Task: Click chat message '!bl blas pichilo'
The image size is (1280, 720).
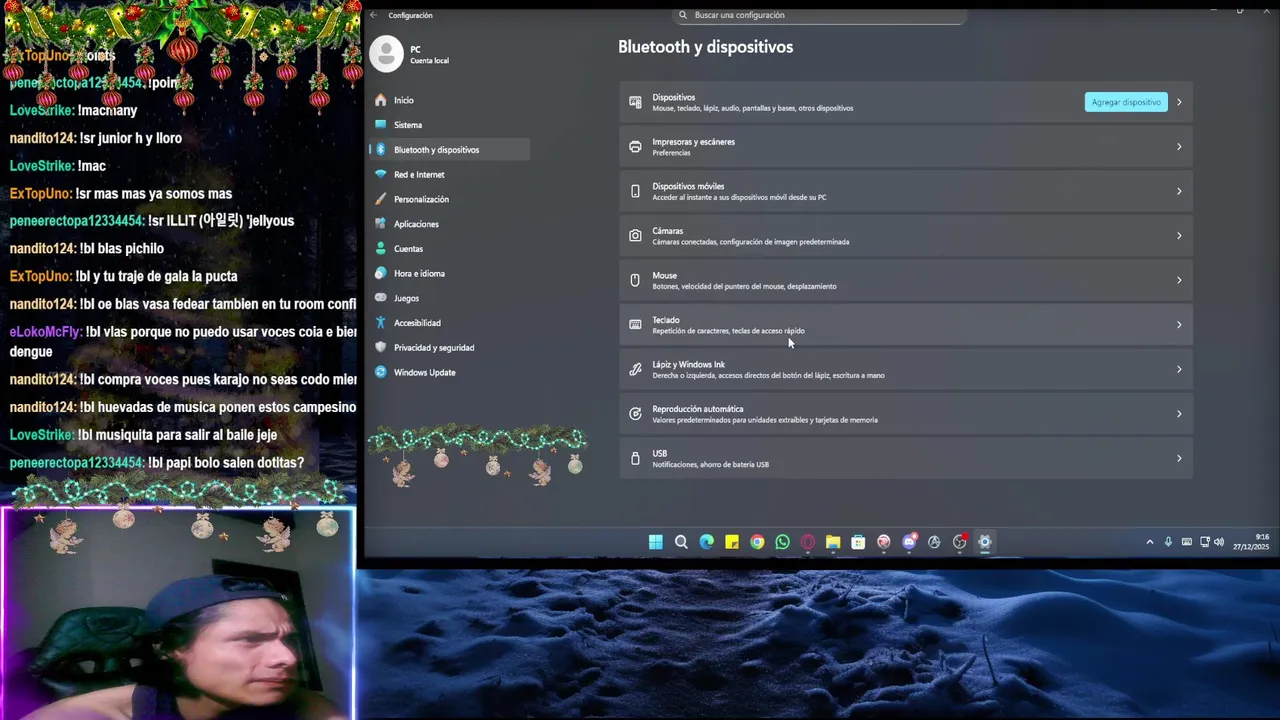Action: coord(121,248)
